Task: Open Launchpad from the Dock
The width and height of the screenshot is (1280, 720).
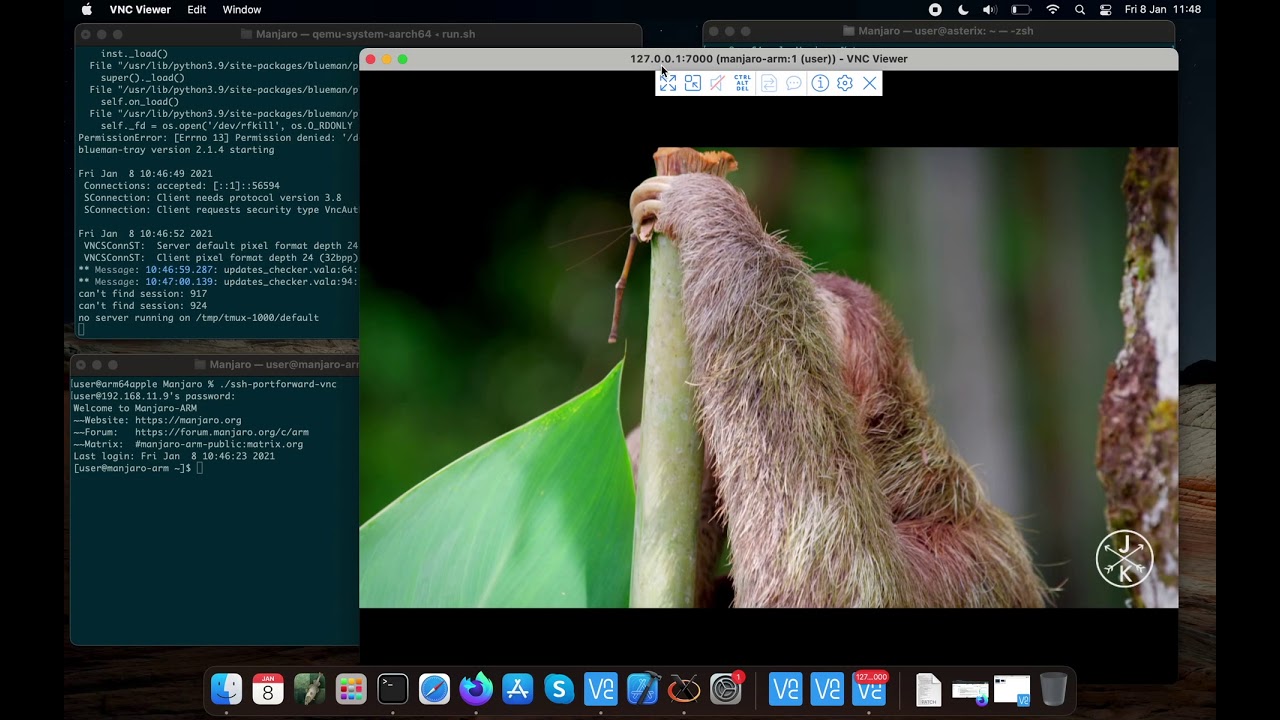Action: click(351, 689)
